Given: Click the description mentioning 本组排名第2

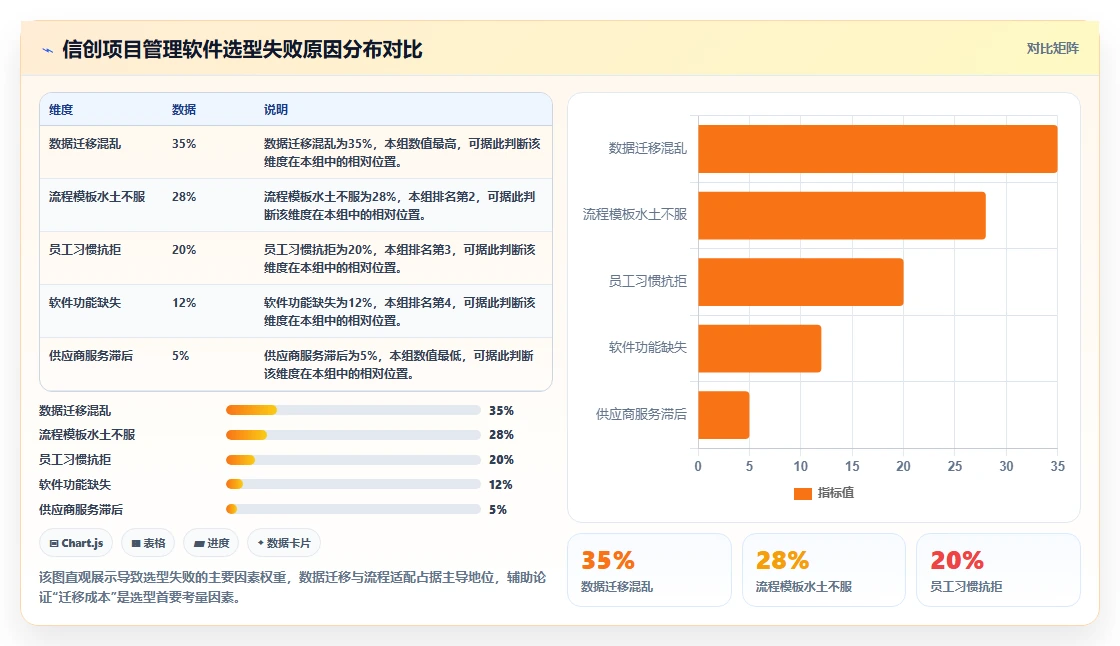Looking at the screenshot, I should [x=400, y=205].
